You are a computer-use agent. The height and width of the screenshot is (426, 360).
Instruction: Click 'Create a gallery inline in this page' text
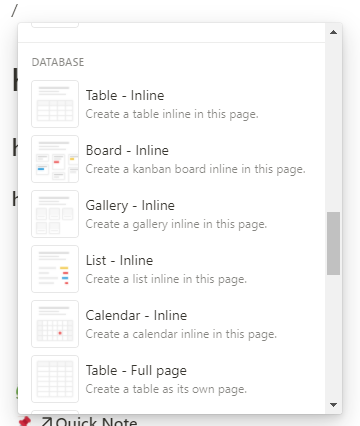pyautogui.click(x=176, y=224)
